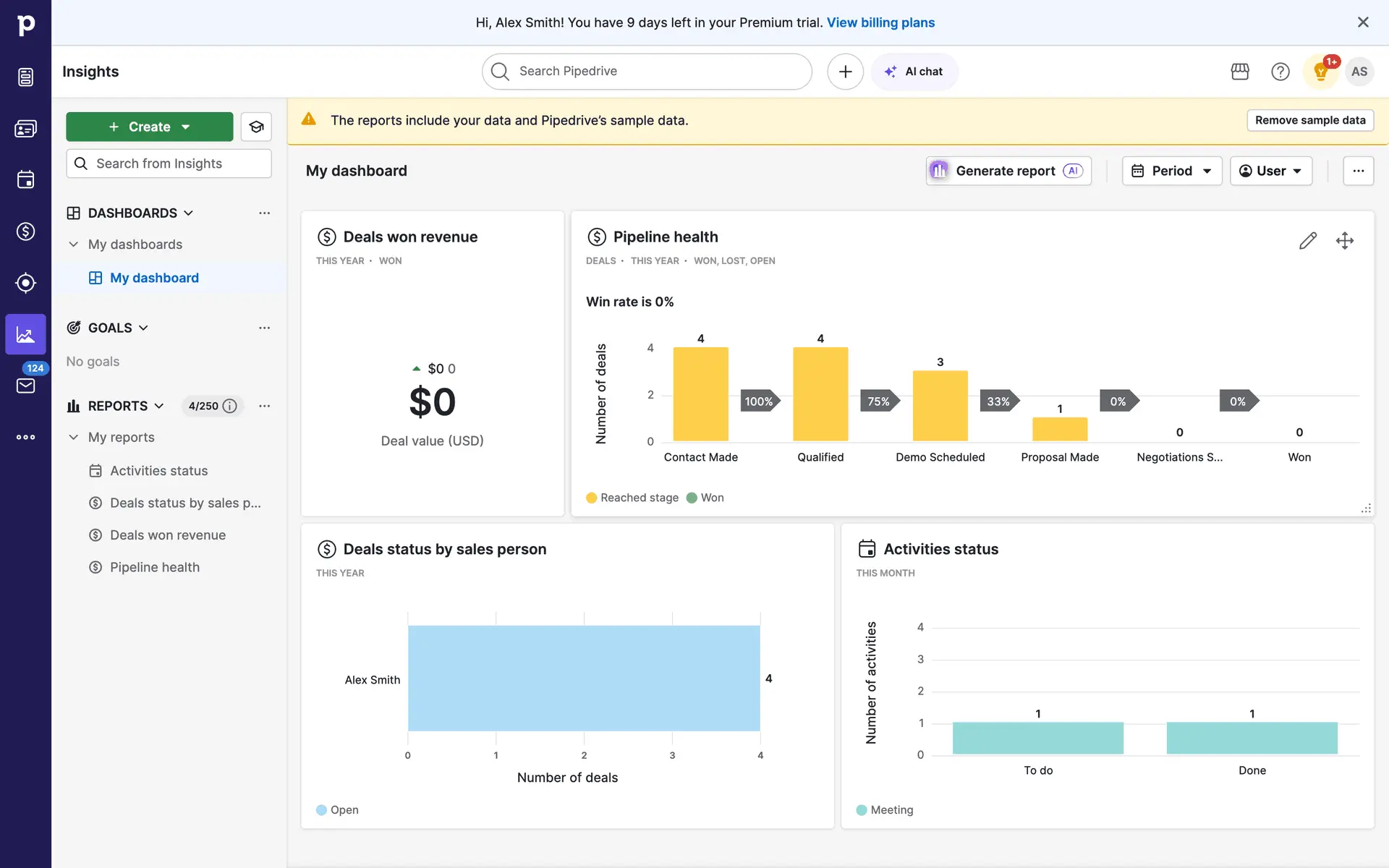
Task: Open the Mail inbox sidebar icon
Action: coord(25,386)
